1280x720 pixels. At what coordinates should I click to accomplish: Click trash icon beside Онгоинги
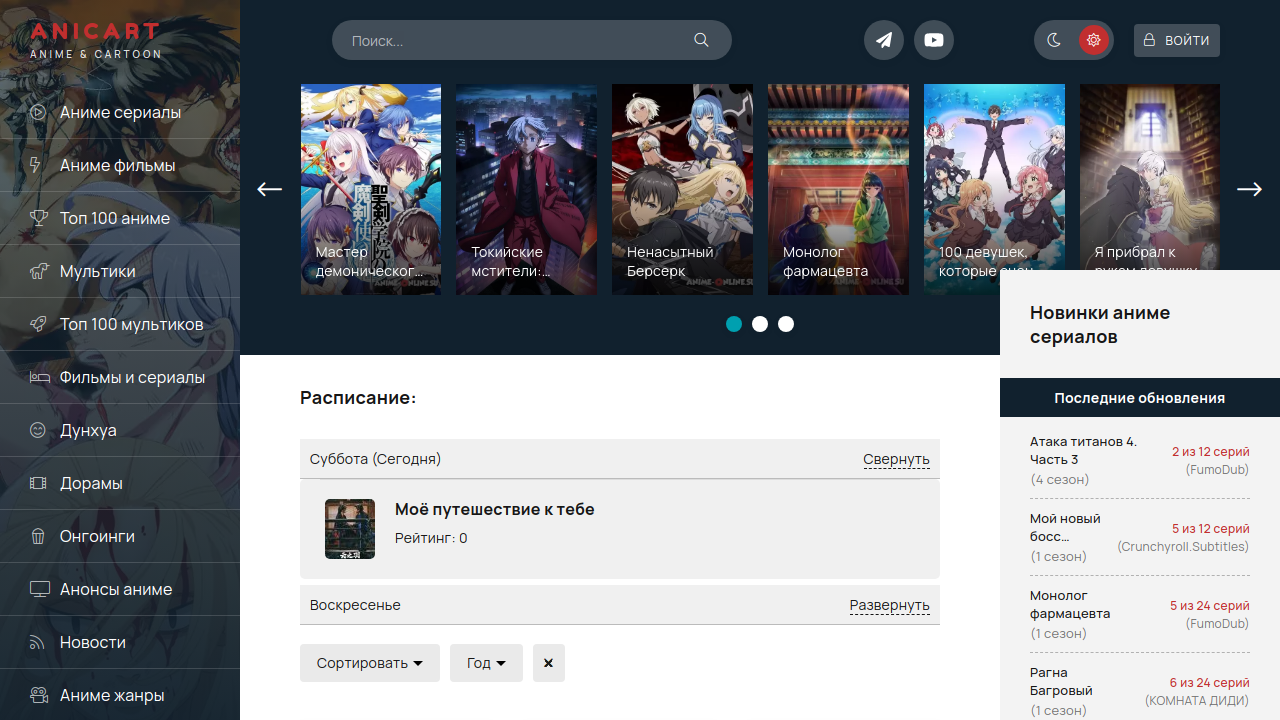click(x=38, y=536)
